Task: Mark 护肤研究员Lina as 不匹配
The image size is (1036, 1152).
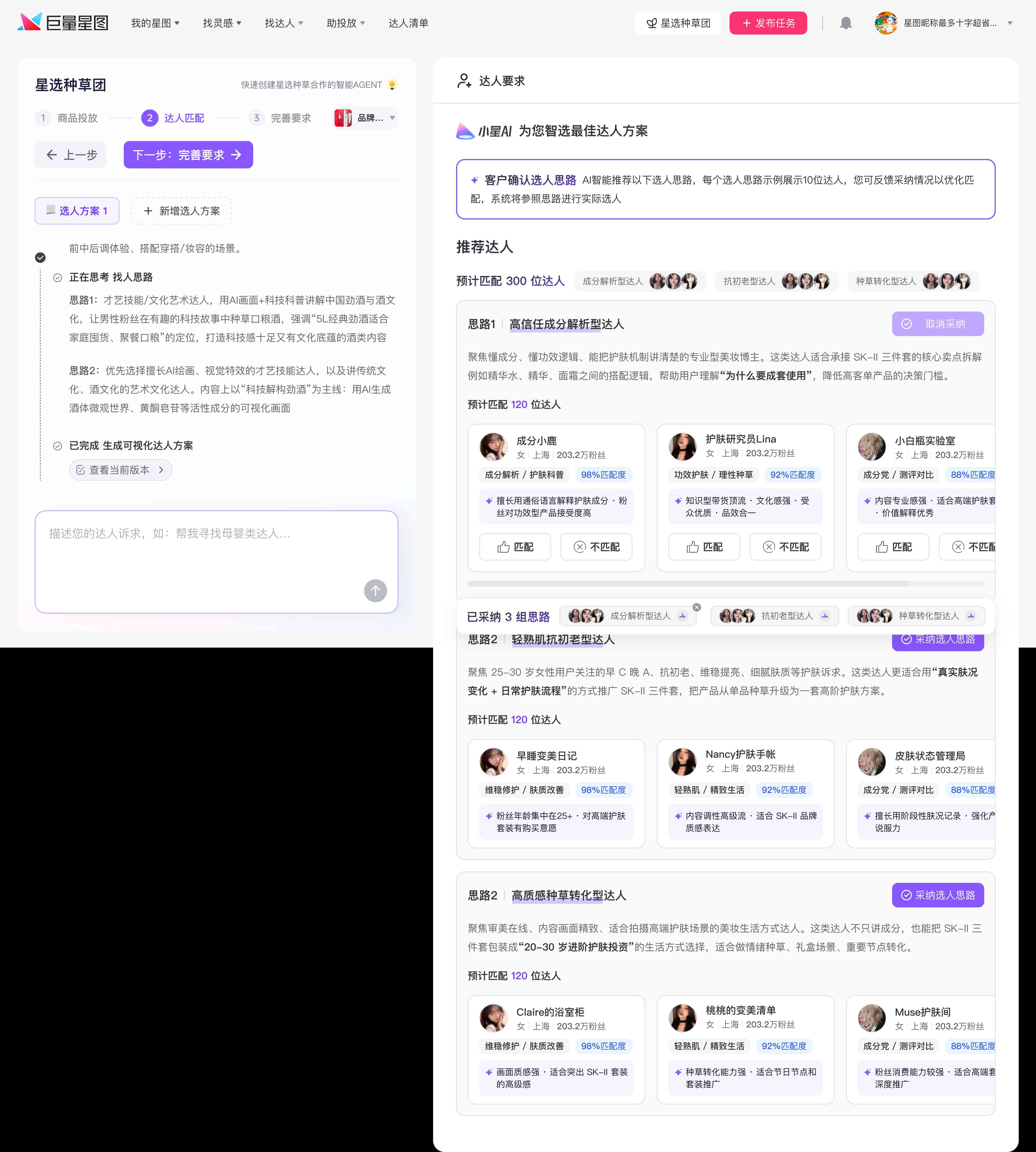Action: tap(786, 547)
